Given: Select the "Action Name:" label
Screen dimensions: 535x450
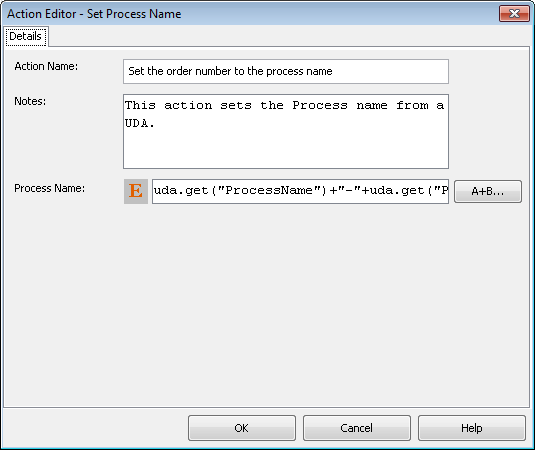Looking at the screenshot, I should 46,66.
